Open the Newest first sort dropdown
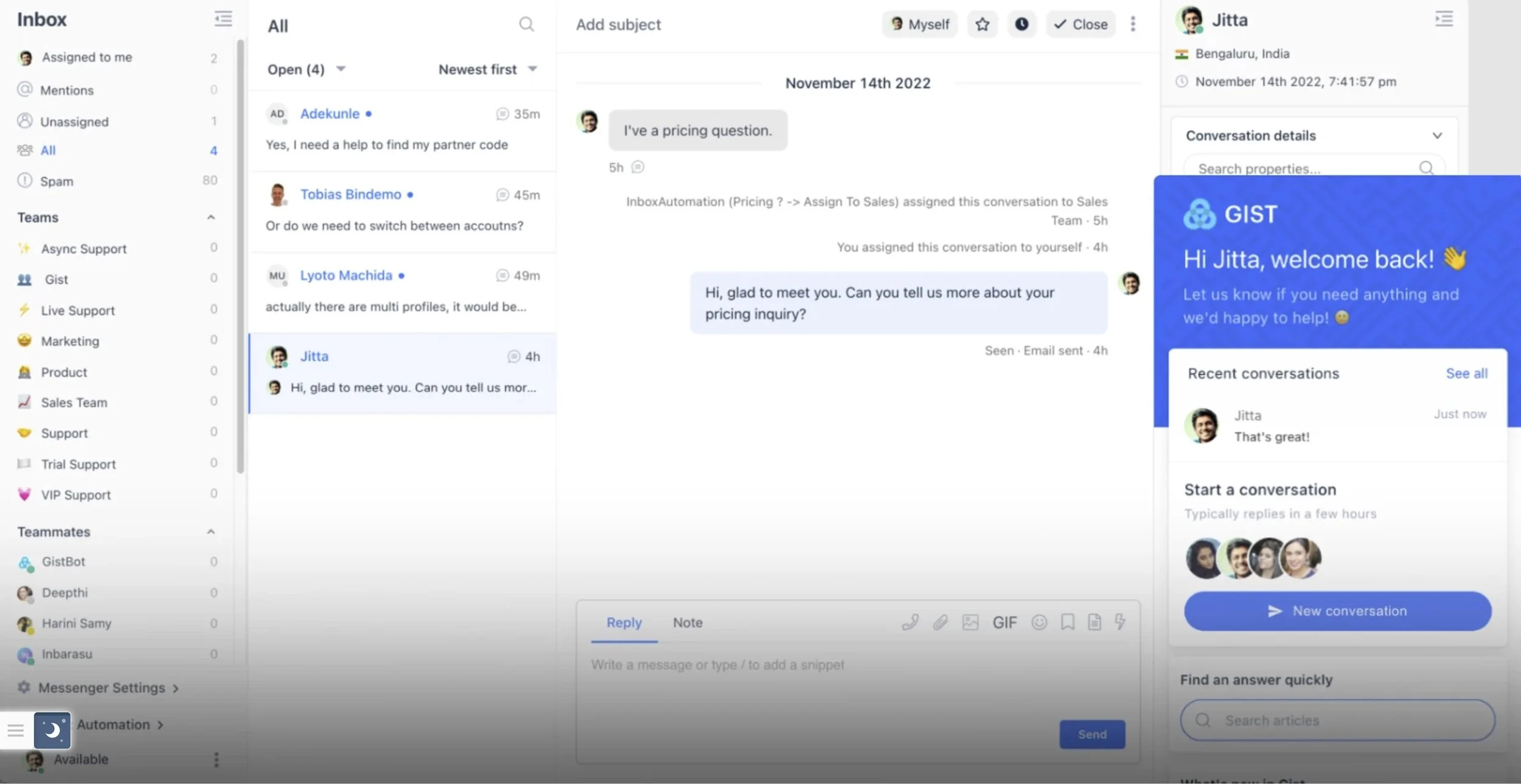Image resolution: width=1521 pixels, height=784 pixels. pos(488,69)
